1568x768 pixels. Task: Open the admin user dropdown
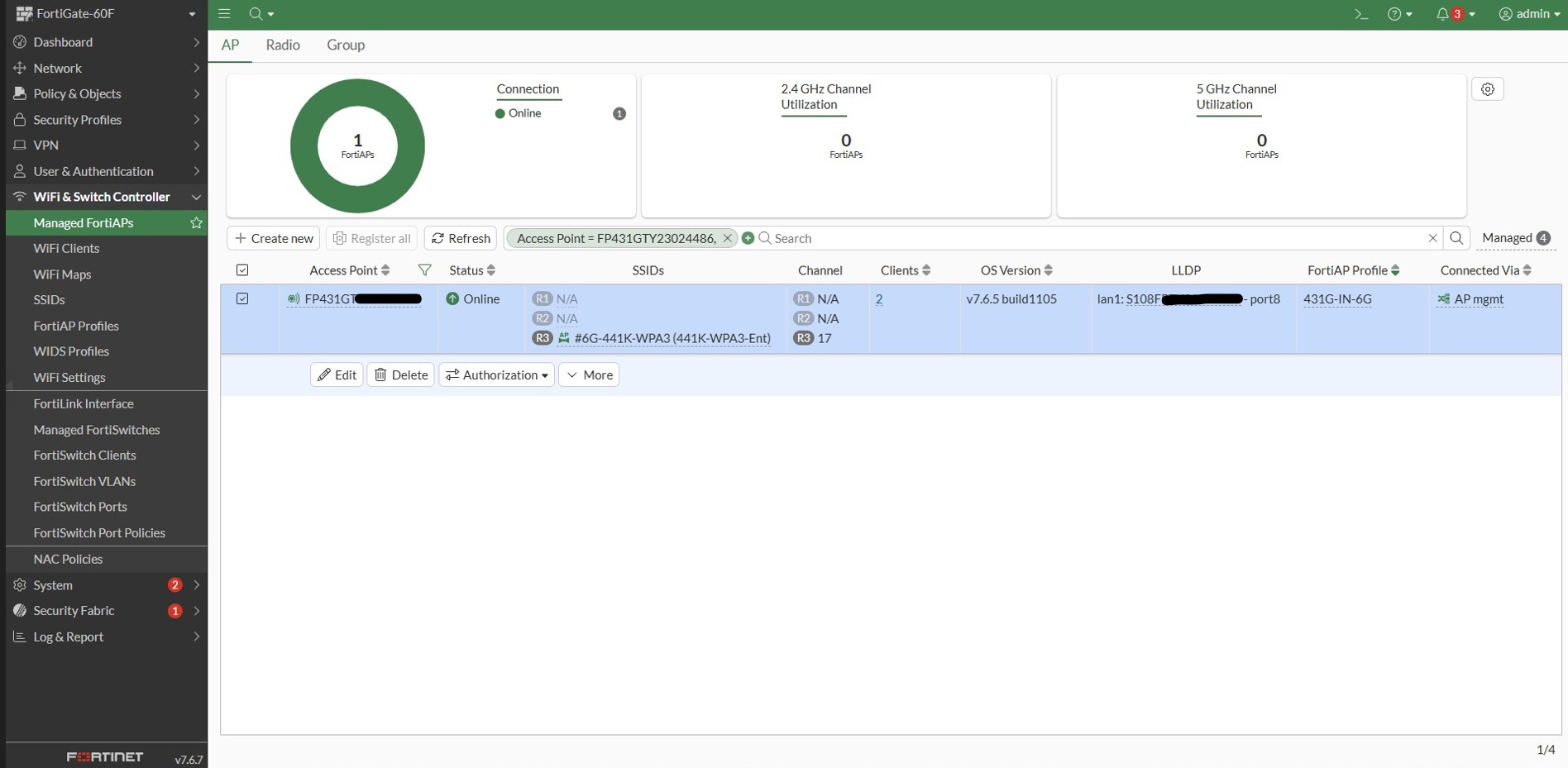(1529, 14)
